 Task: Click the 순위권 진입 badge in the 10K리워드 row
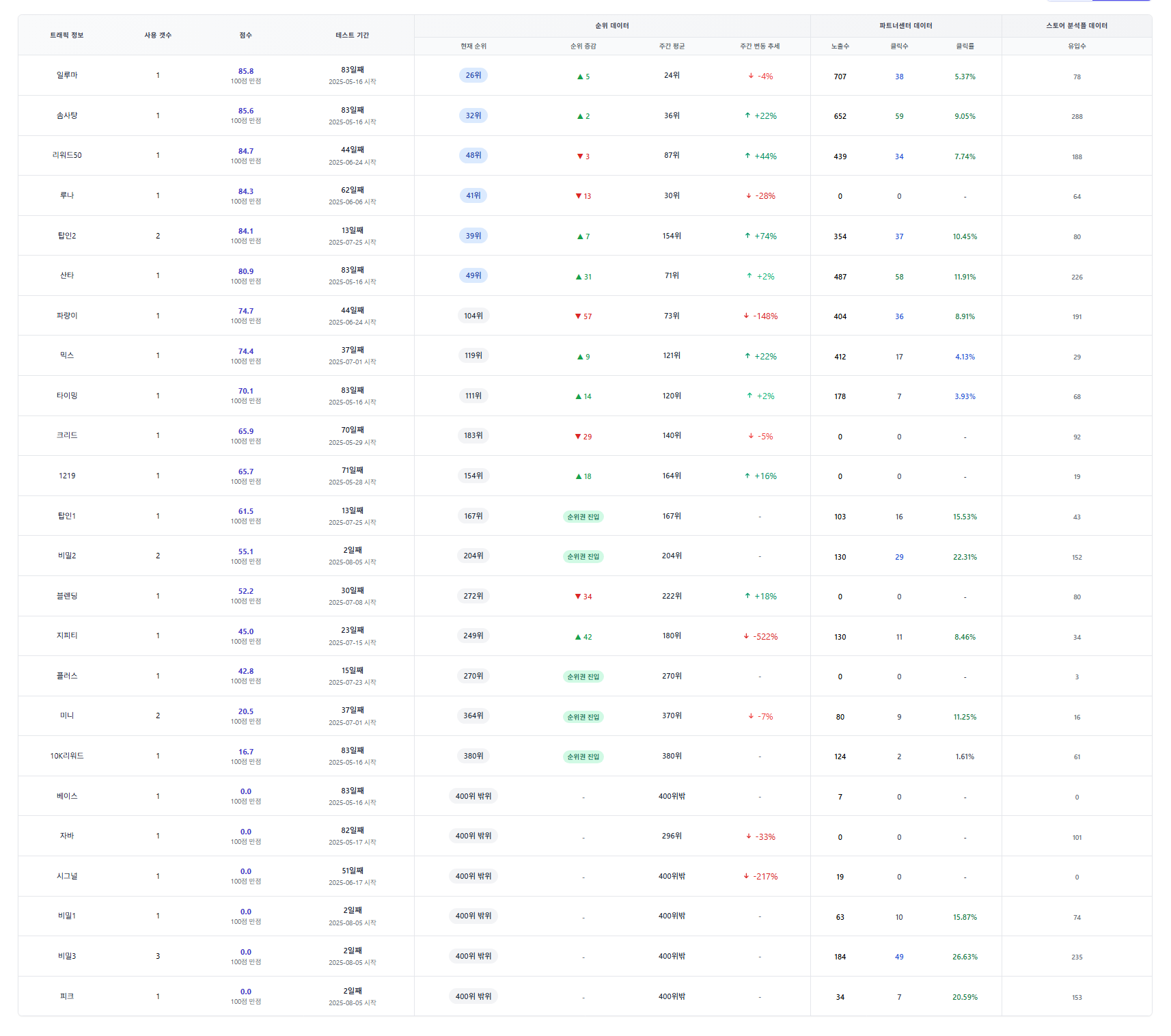[583, 756]
